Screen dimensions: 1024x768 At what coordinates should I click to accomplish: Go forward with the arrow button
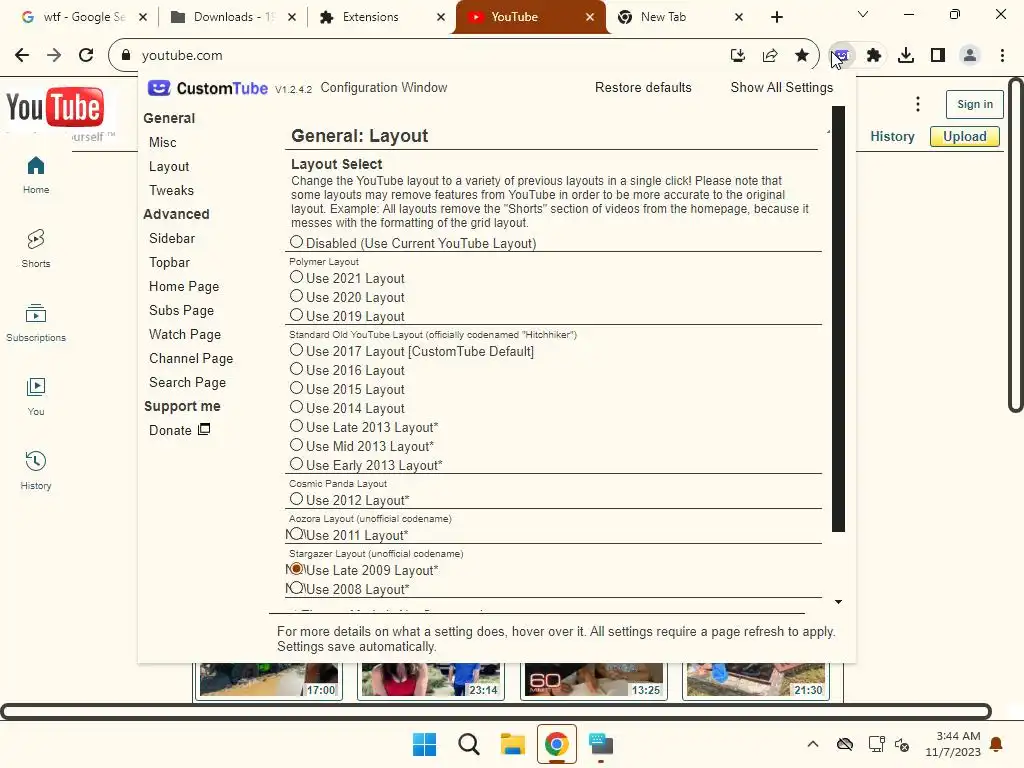pos(54,56)
